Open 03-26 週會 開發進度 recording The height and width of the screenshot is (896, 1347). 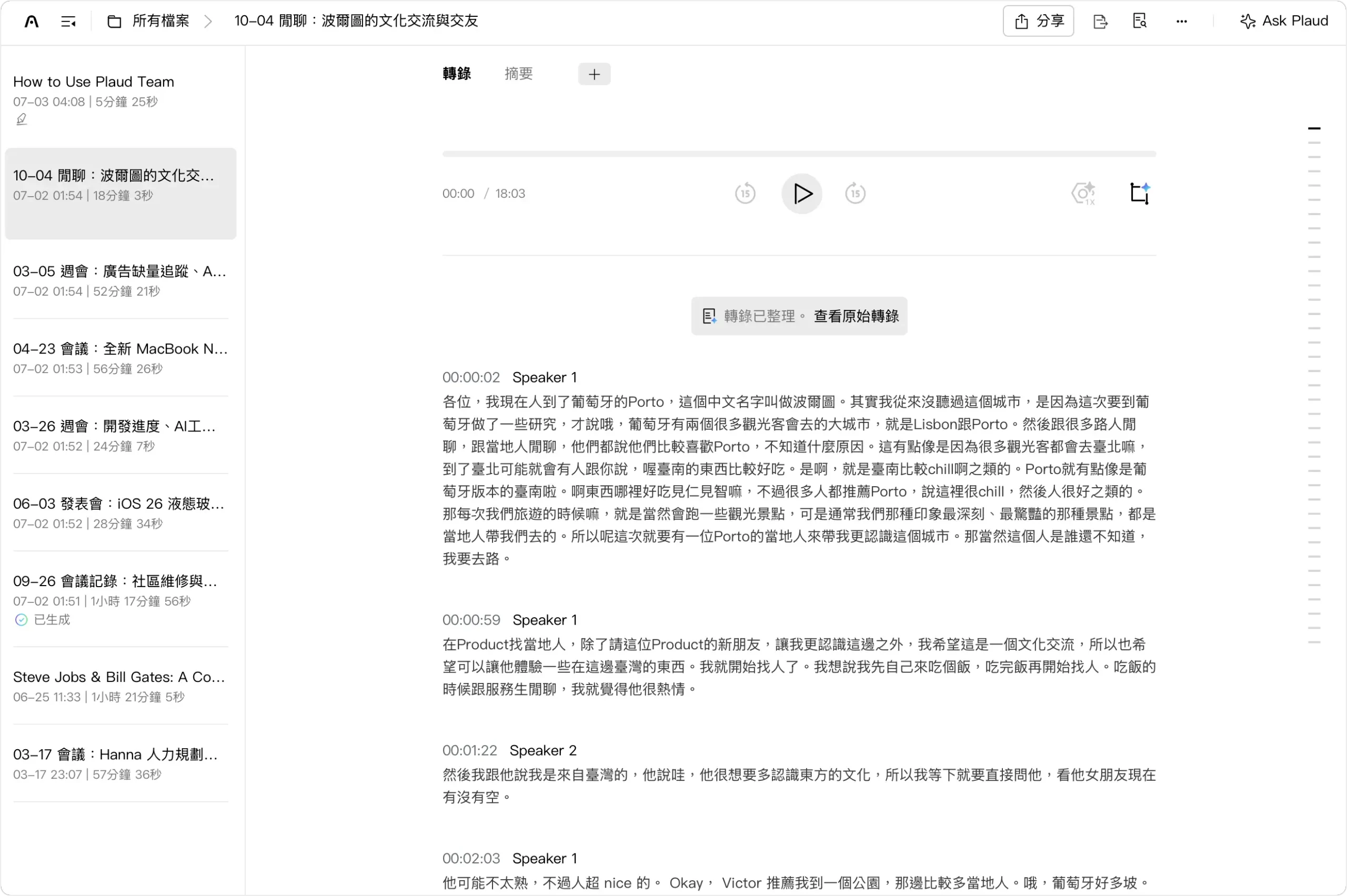click(120, 436)
